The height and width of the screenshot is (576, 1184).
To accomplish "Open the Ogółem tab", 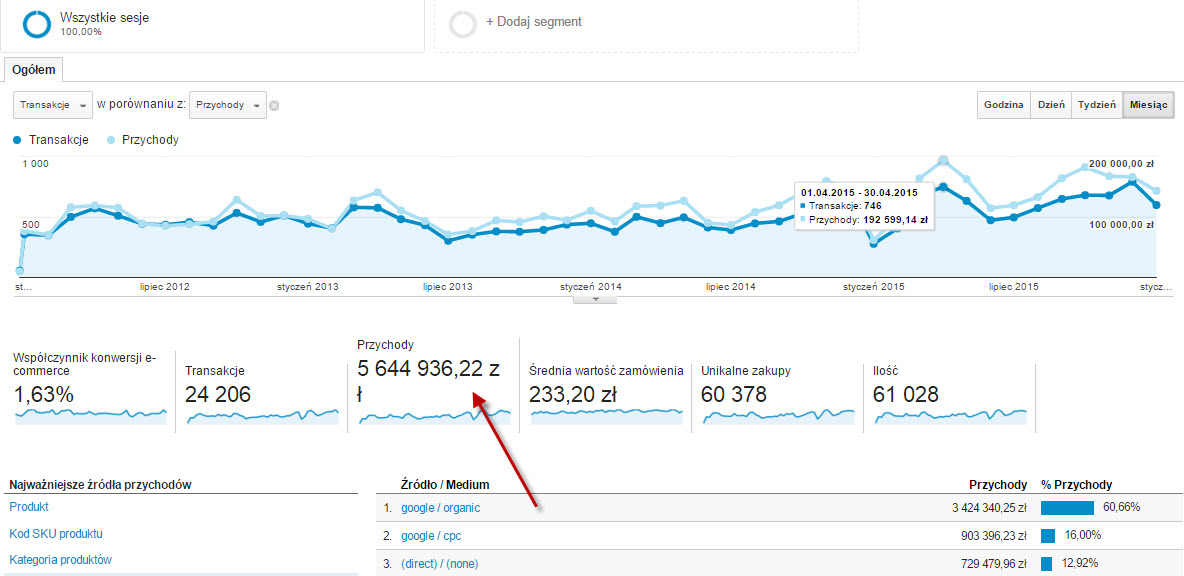I will pos(33,70).
